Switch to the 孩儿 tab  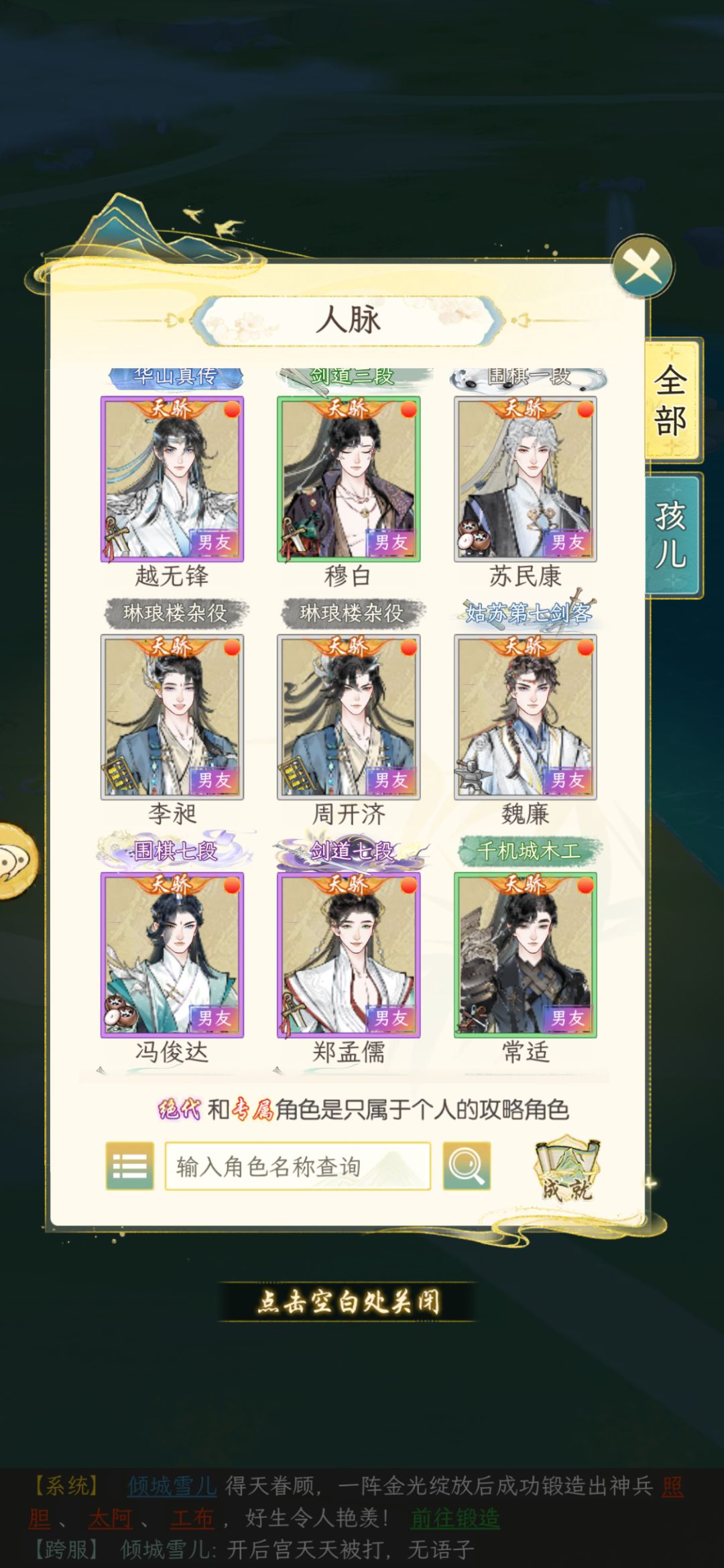[672, 535]
